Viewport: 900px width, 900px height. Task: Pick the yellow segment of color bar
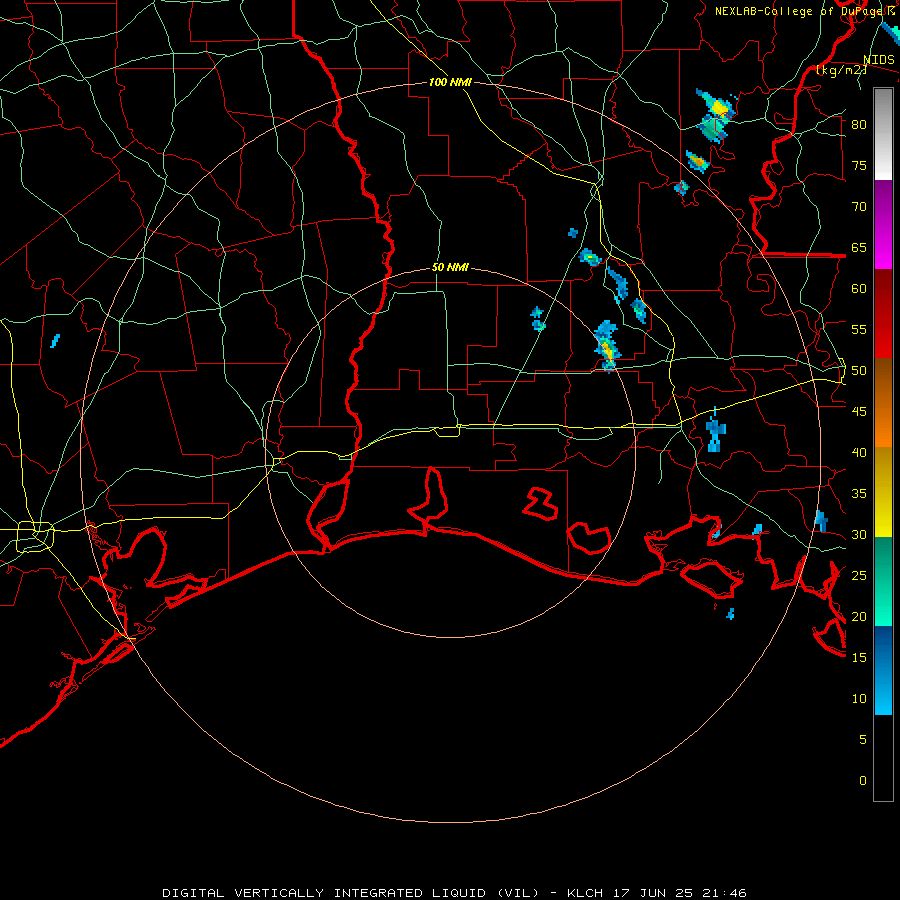pyautogui.click(x=883, y=492)
